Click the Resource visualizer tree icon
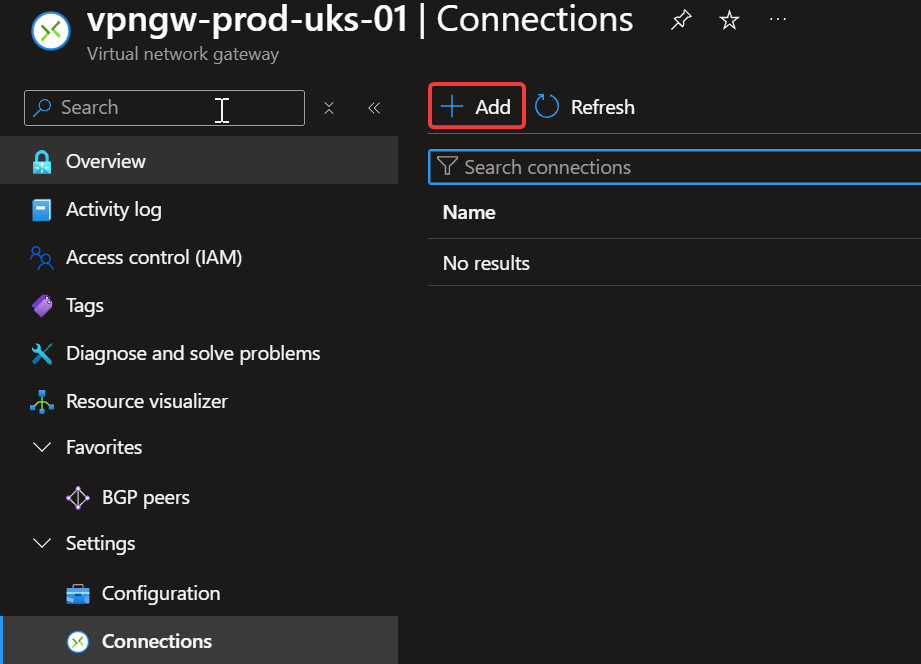Image resolution: width=921 pixels, height=664 pixels. [42, 402]
